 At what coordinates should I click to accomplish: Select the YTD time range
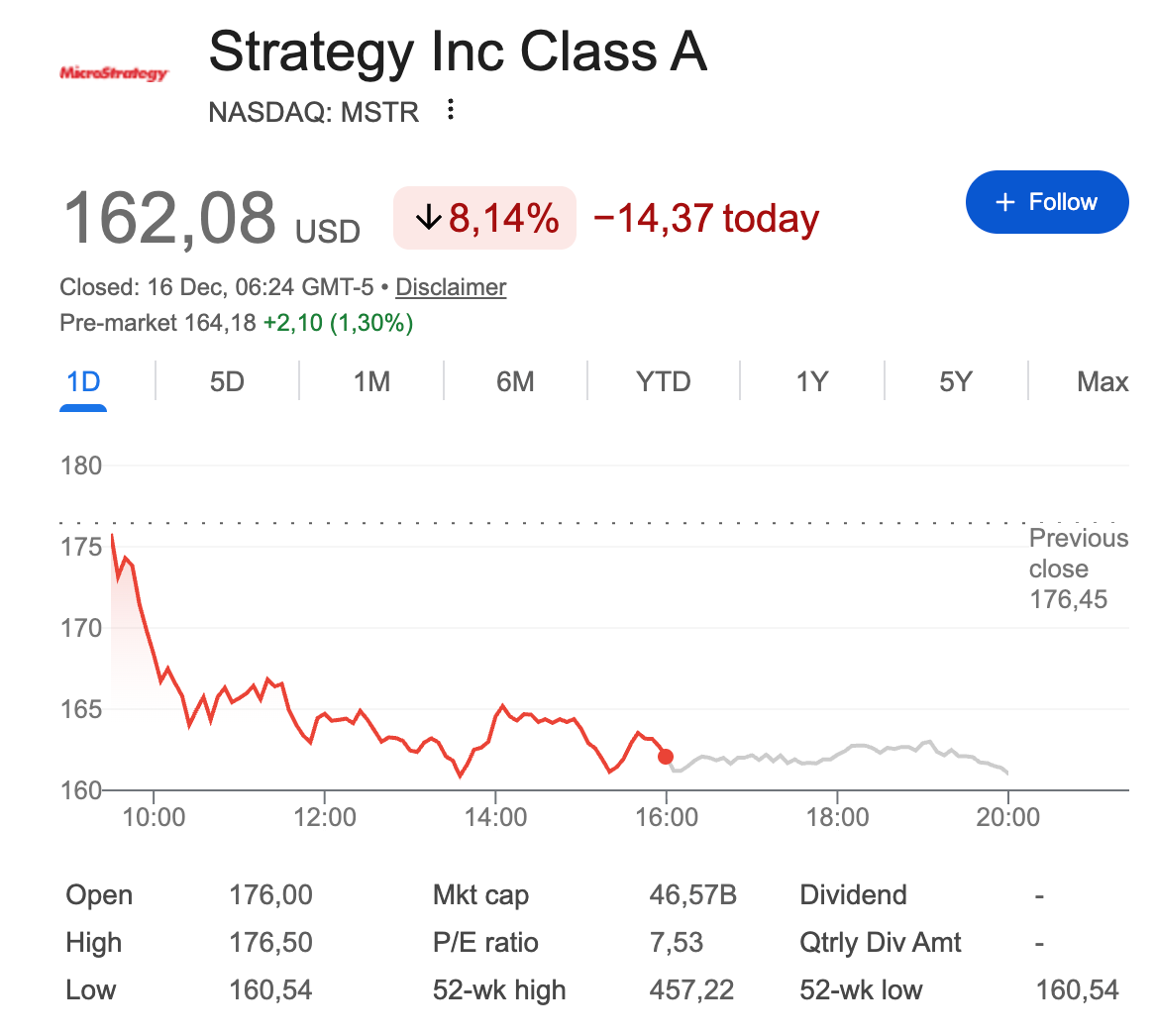(662, 381)
